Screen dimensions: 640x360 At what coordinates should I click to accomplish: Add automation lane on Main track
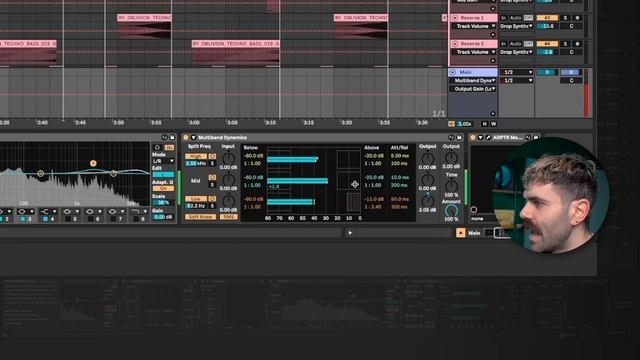tap(493, 114)
